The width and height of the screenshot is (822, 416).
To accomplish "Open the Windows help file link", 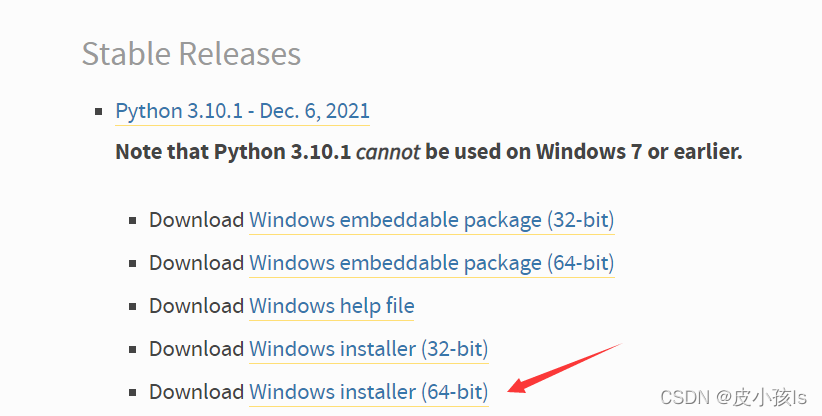I will pyautogui.click(x=331, y=306).
